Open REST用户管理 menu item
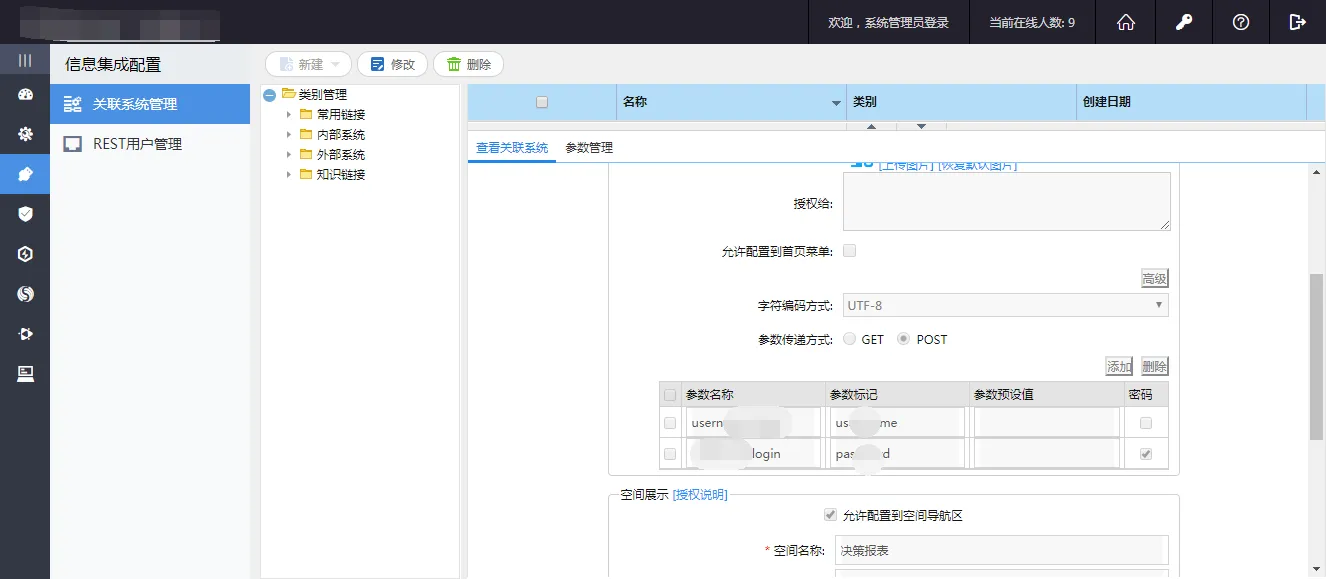Viewport: 1326px width, 579px height. 137,144
